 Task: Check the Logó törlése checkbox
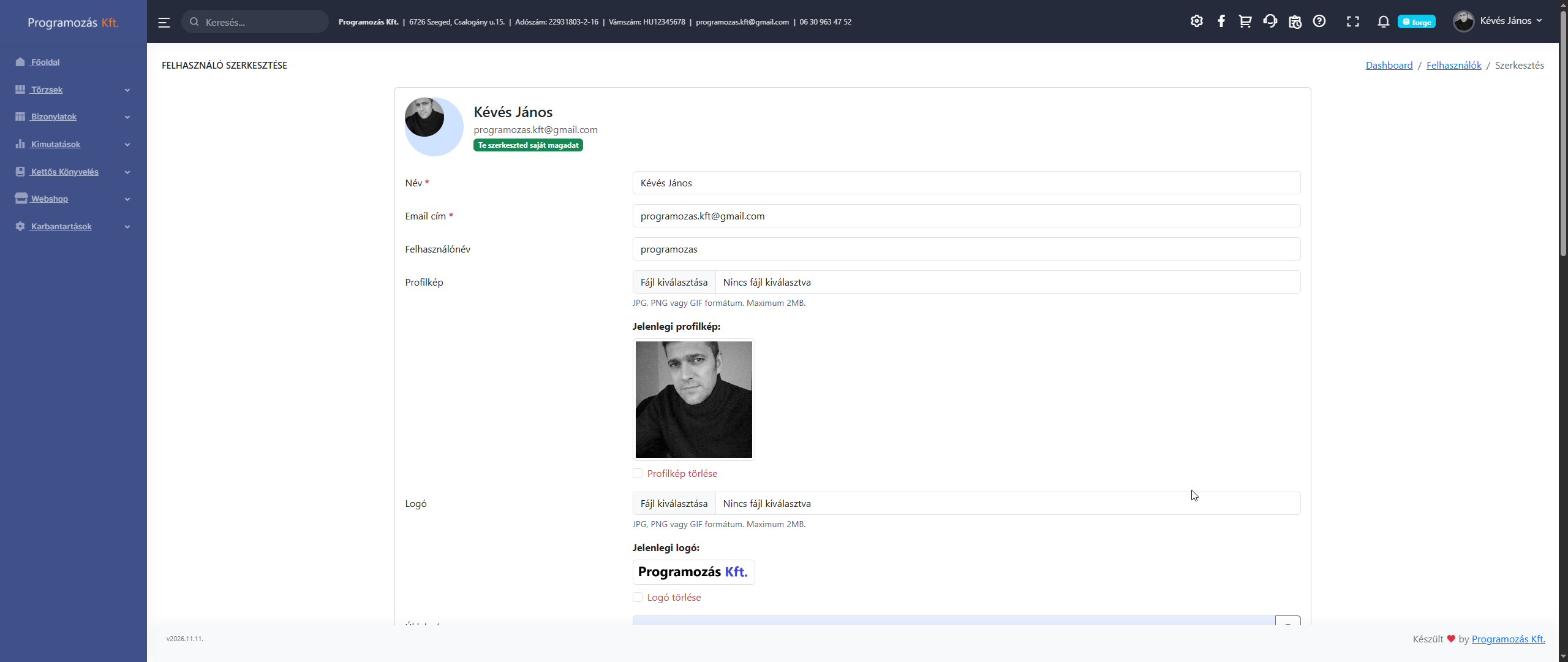coord(638,597)
